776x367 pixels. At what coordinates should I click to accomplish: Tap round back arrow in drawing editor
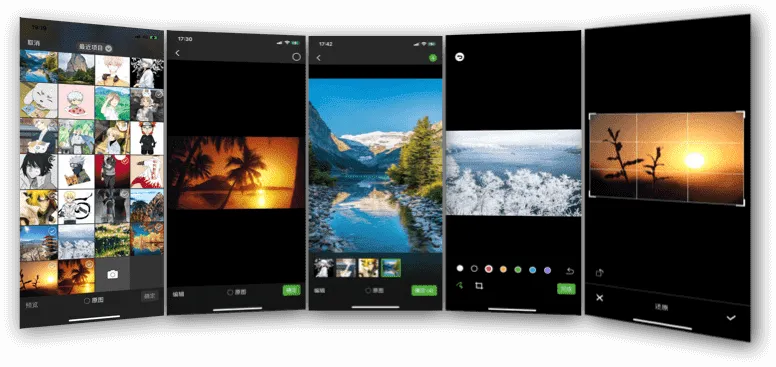(460, 57)
